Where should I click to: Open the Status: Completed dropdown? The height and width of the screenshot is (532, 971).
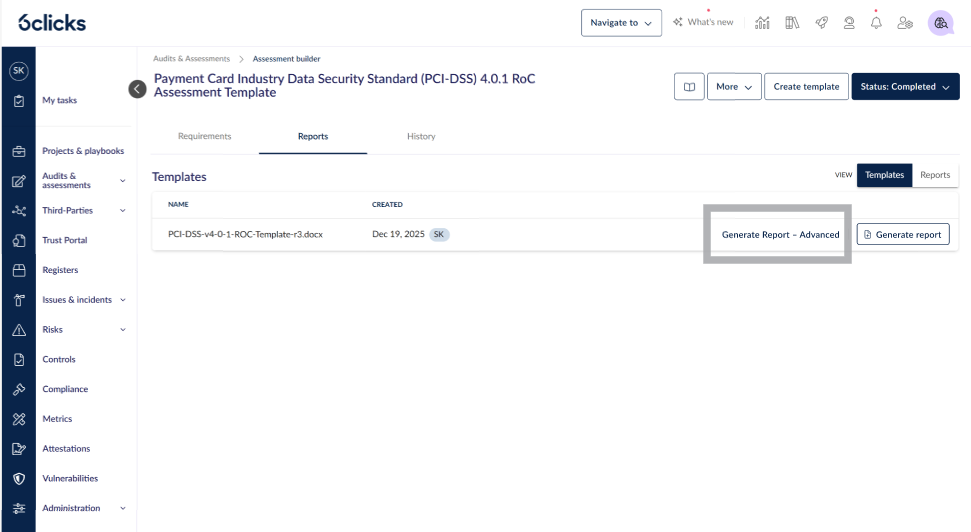pos(905,87)
